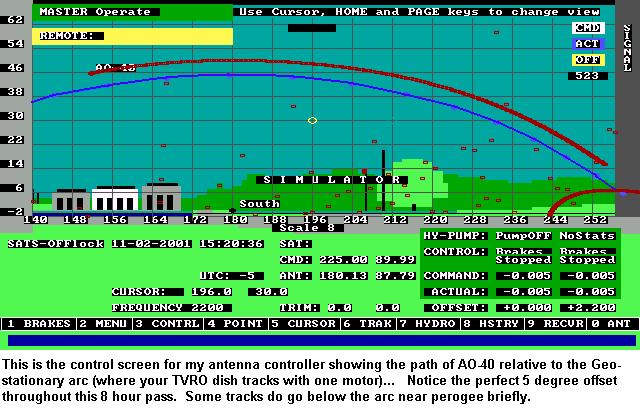Click the white columned building on the horizon
The height and width of the screenshot is (414, 640).
[114, 198]
